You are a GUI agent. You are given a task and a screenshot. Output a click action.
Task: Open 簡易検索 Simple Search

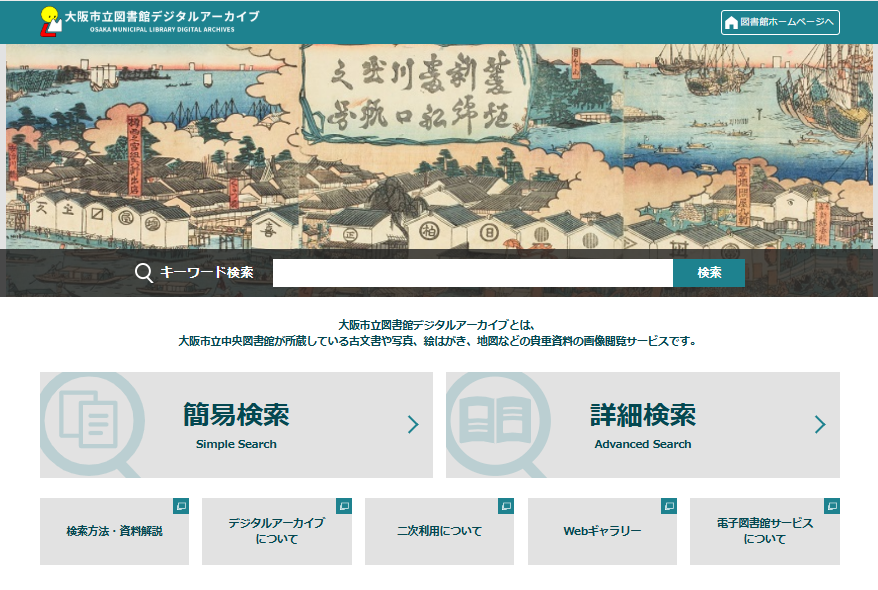point(236,425)
